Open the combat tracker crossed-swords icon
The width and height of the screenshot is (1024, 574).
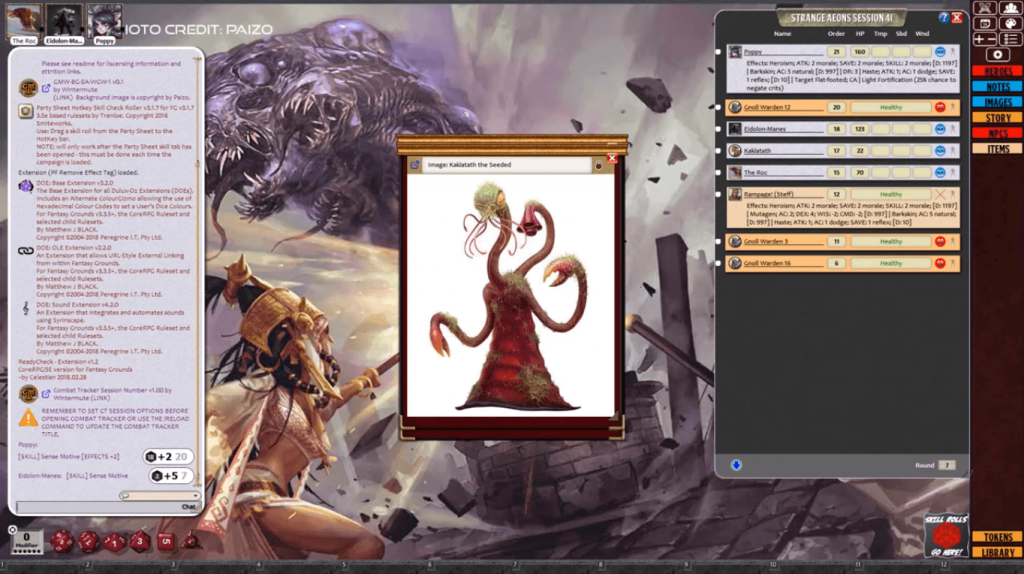tap(985, 8)
